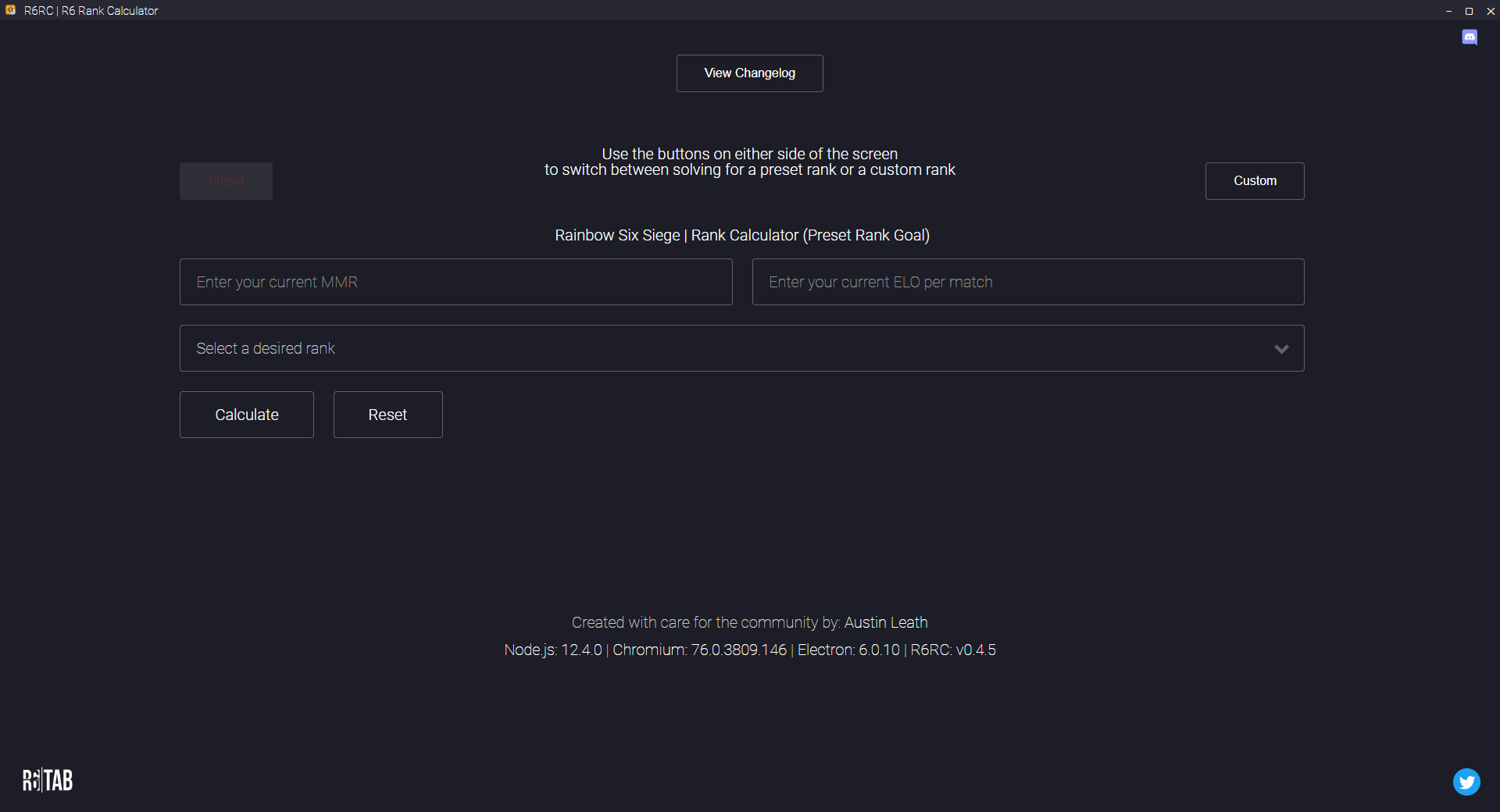Screen dimensions: 1500x812
Task: Click the Rank Calculator heading text
Action: [x=742, y=235]
